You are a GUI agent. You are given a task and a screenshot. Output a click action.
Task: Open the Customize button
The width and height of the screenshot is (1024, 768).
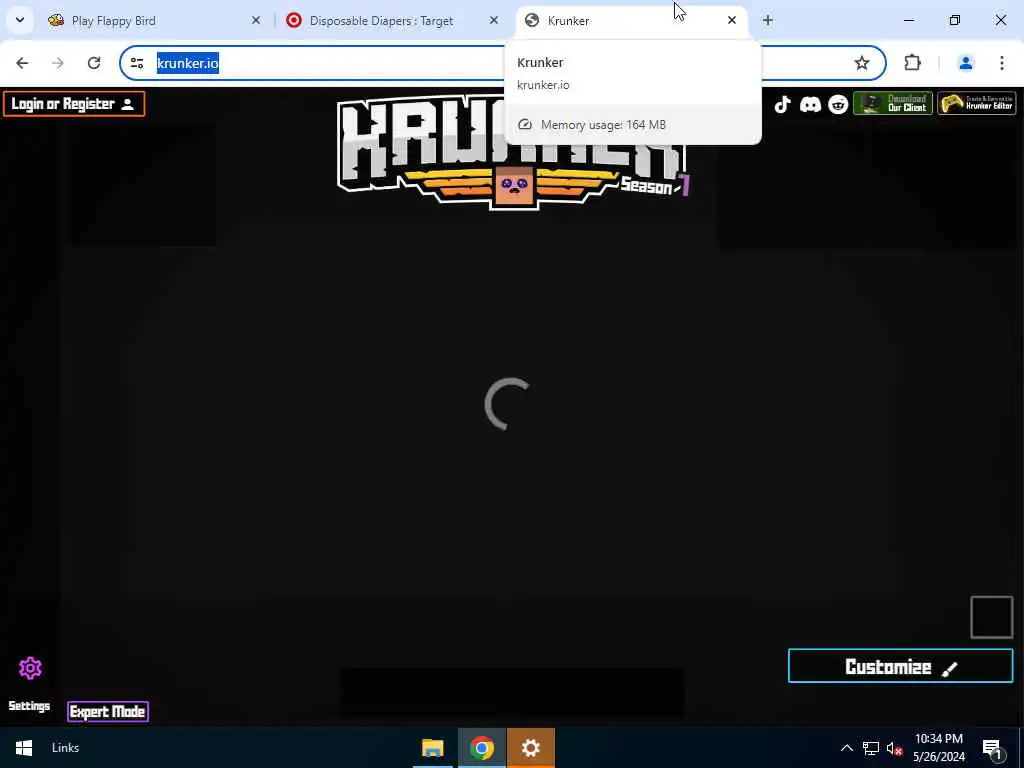tap(901, 666)
